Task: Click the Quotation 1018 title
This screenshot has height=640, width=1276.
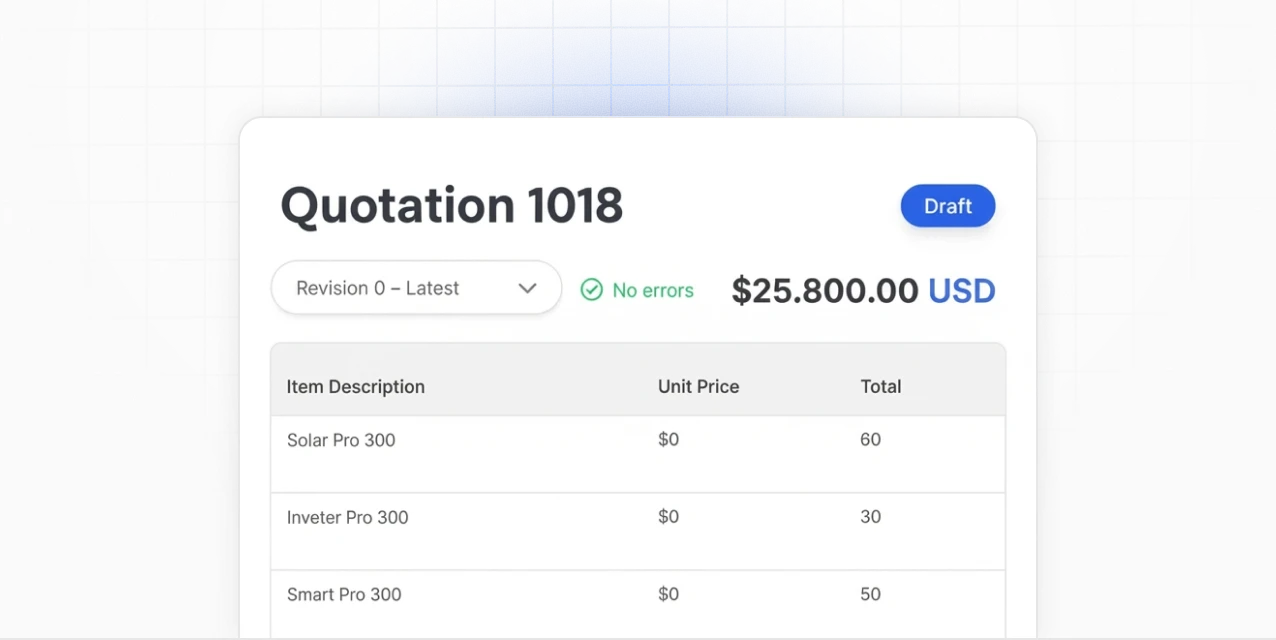Action: click(x=452, y=205)
